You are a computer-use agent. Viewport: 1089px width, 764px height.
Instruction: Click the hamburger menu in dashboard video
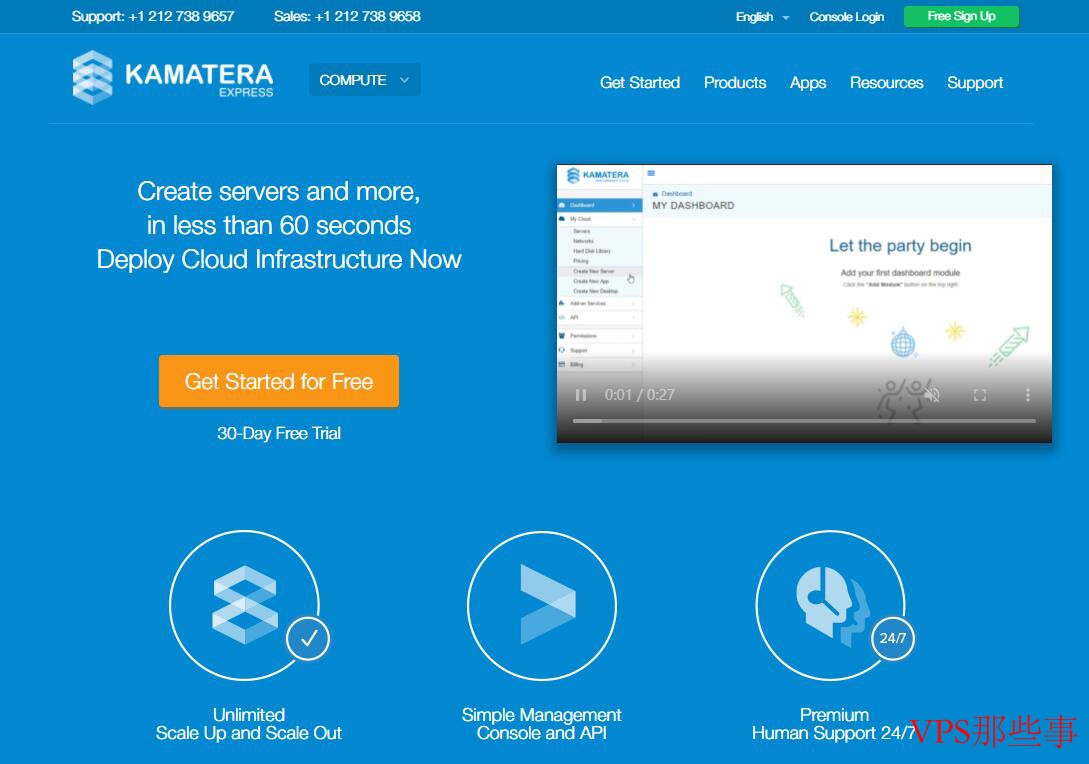[651, 173]
